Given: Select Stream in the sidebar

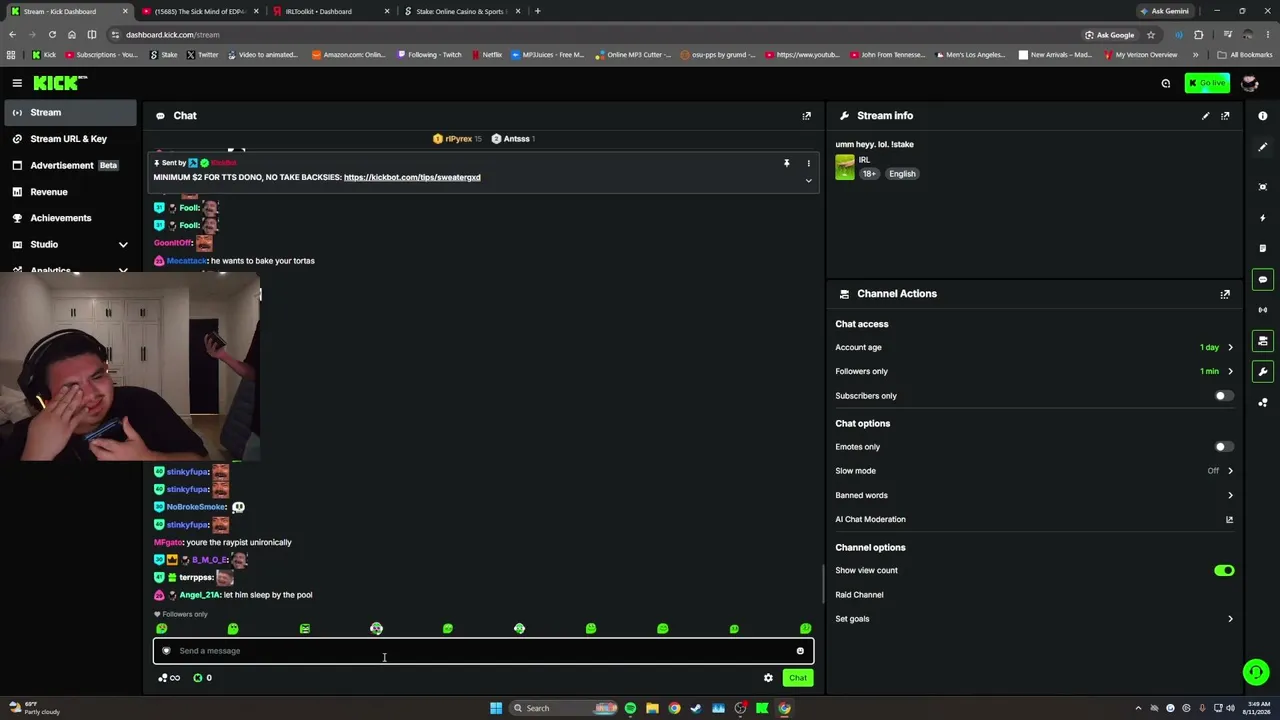Looking at the screenshot, I should coord(70,113).
